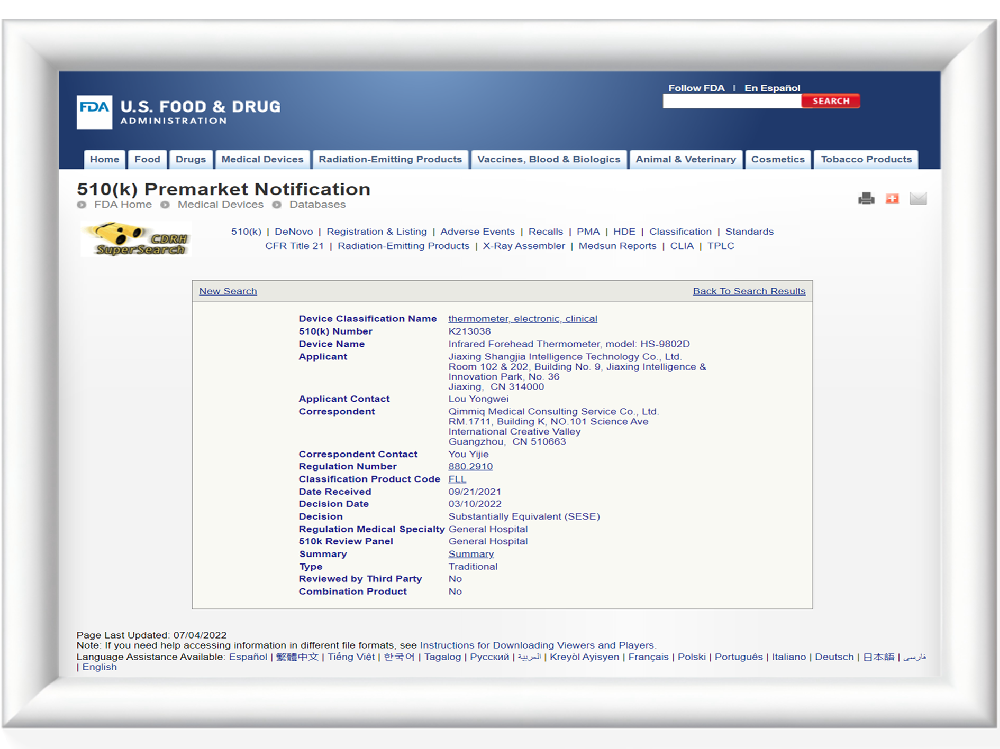1000x749 pixels.
Task: Open the Food tab
Action: pyautogui.click(x=147, y=159)
